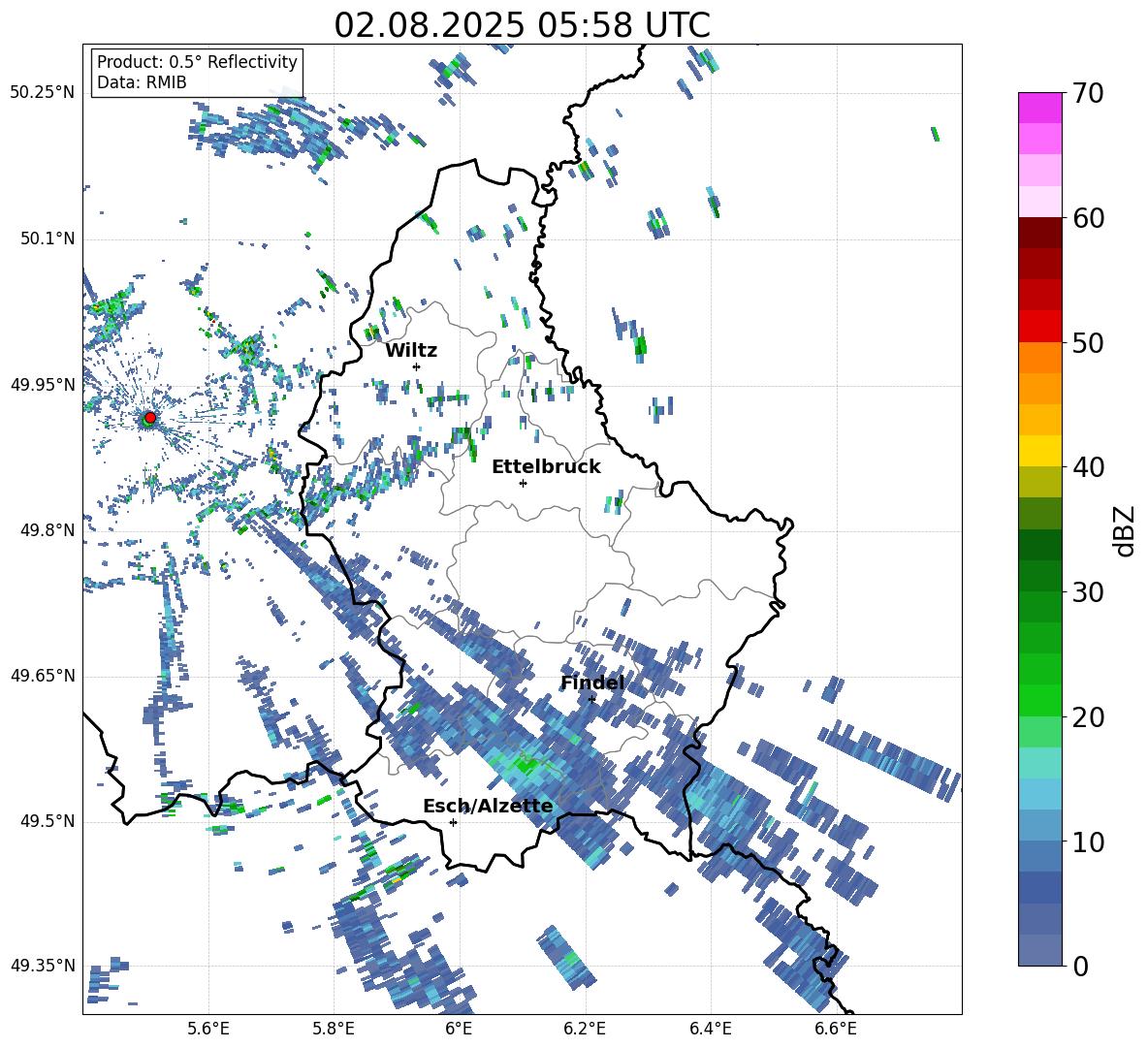
Task: Click the 49.95°N latitude label
Action: [43, 385]
